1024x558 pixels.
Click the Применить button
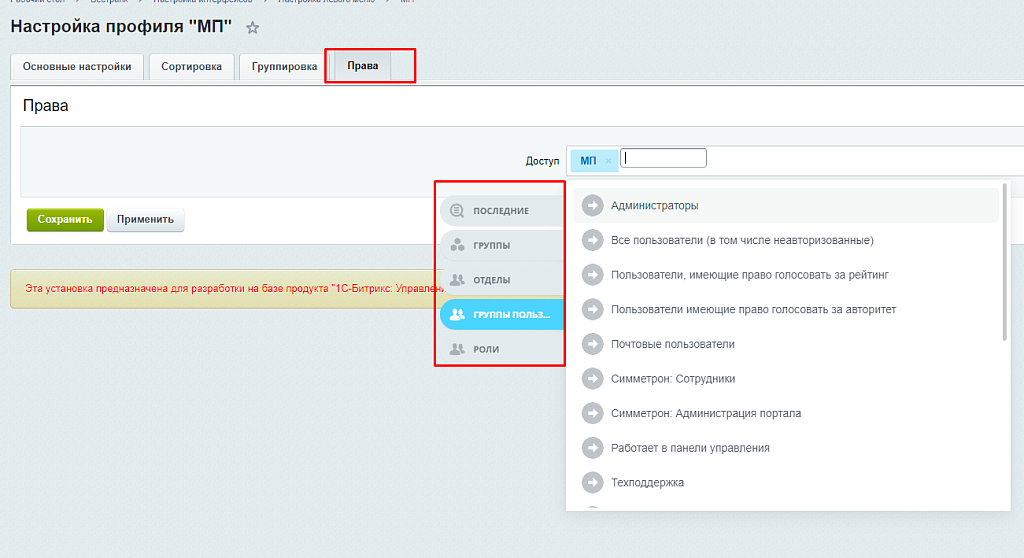[145, 220]
